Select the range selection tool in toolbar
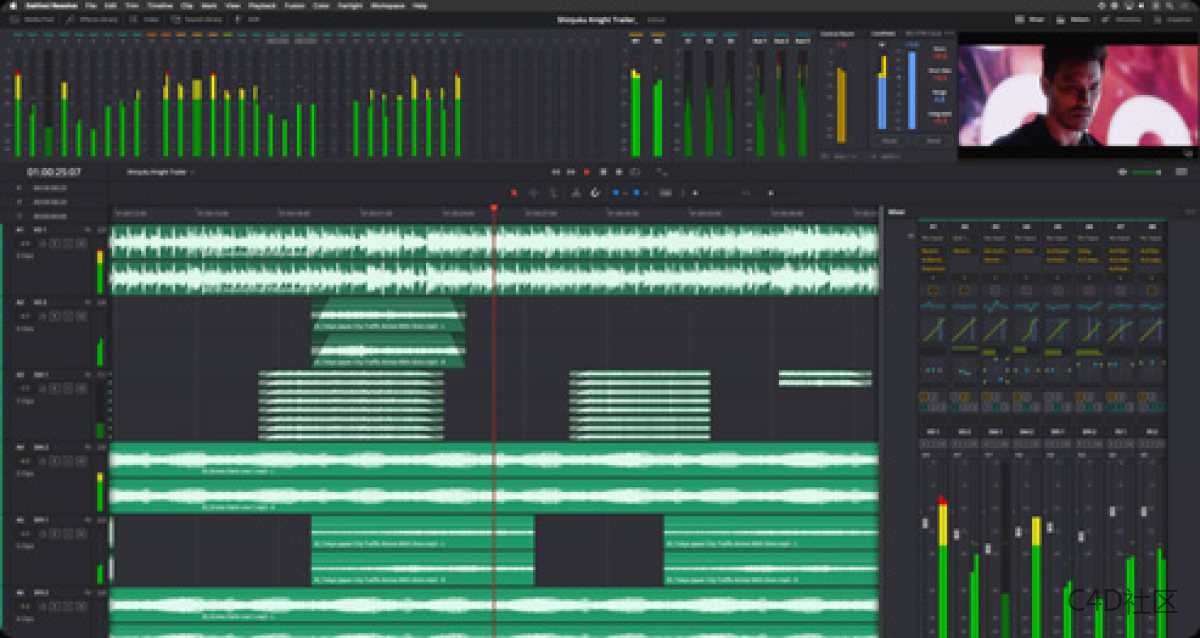The image size is (1200, 638). click(x=532, y=192)
